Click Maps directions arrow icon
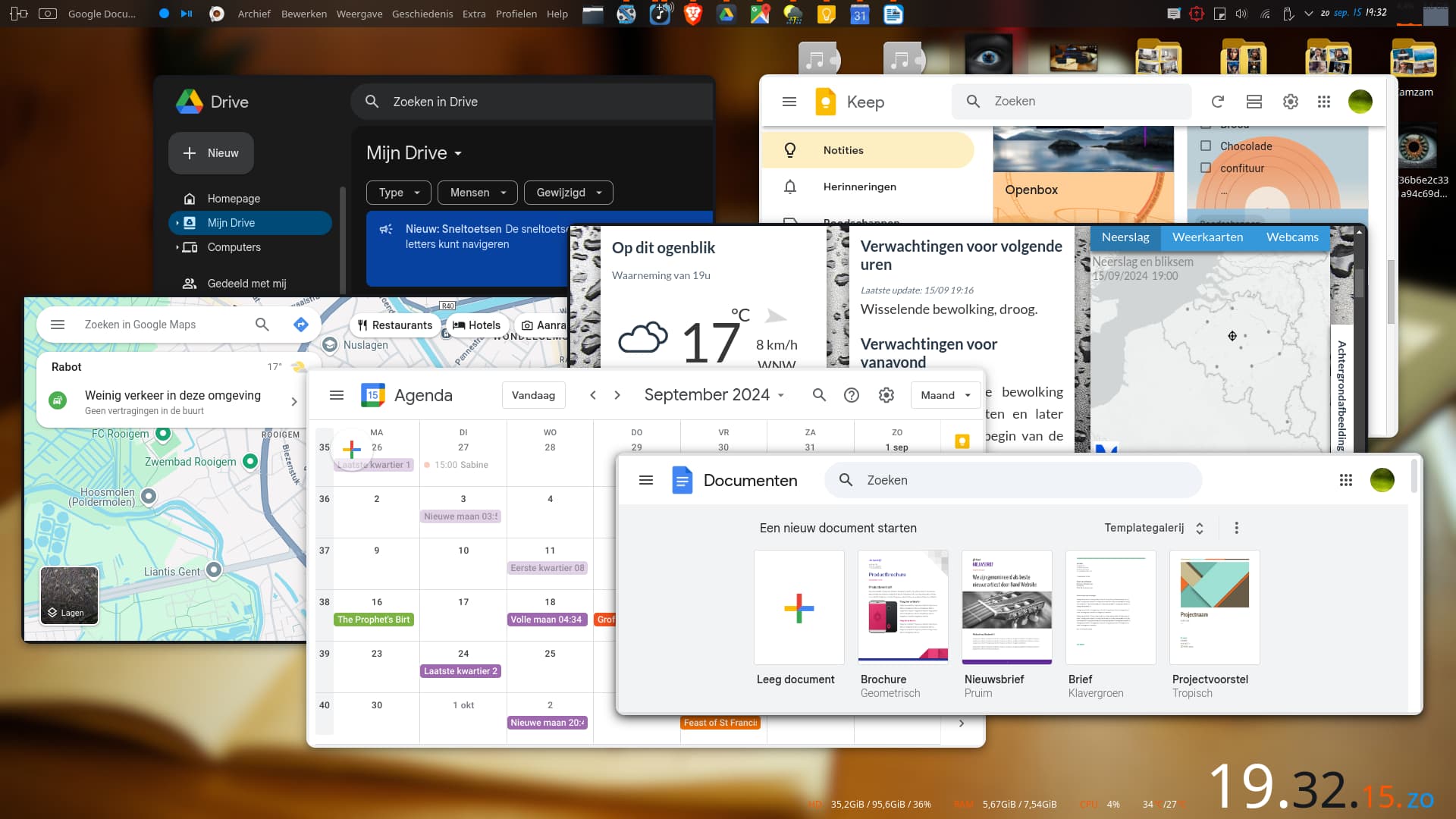Image resolution: width=1456 pixels, height=819 pixels. point(301,325)
